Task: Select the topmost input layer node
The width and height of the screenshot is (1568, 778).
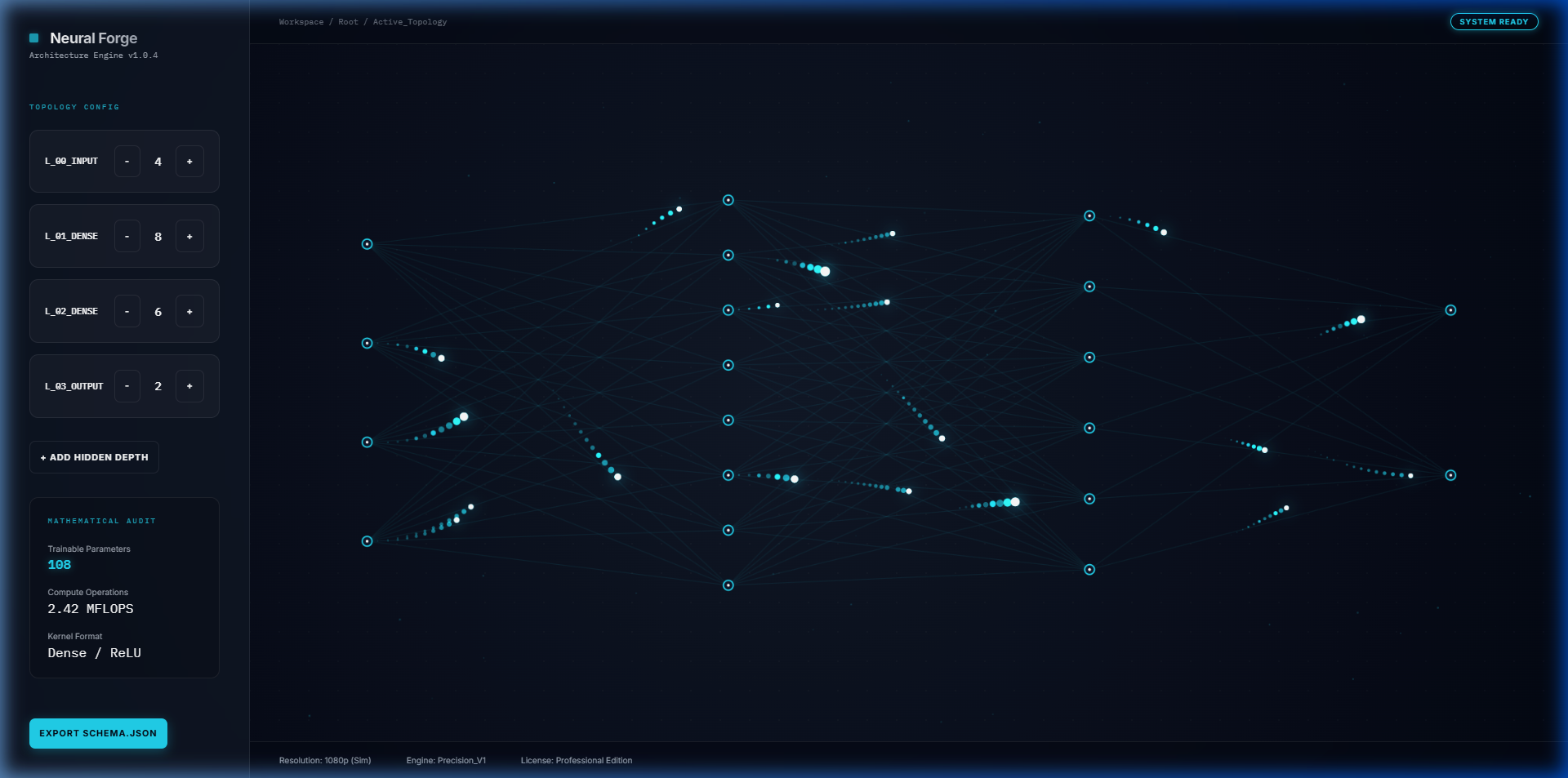Action: [x=367, y=244]
